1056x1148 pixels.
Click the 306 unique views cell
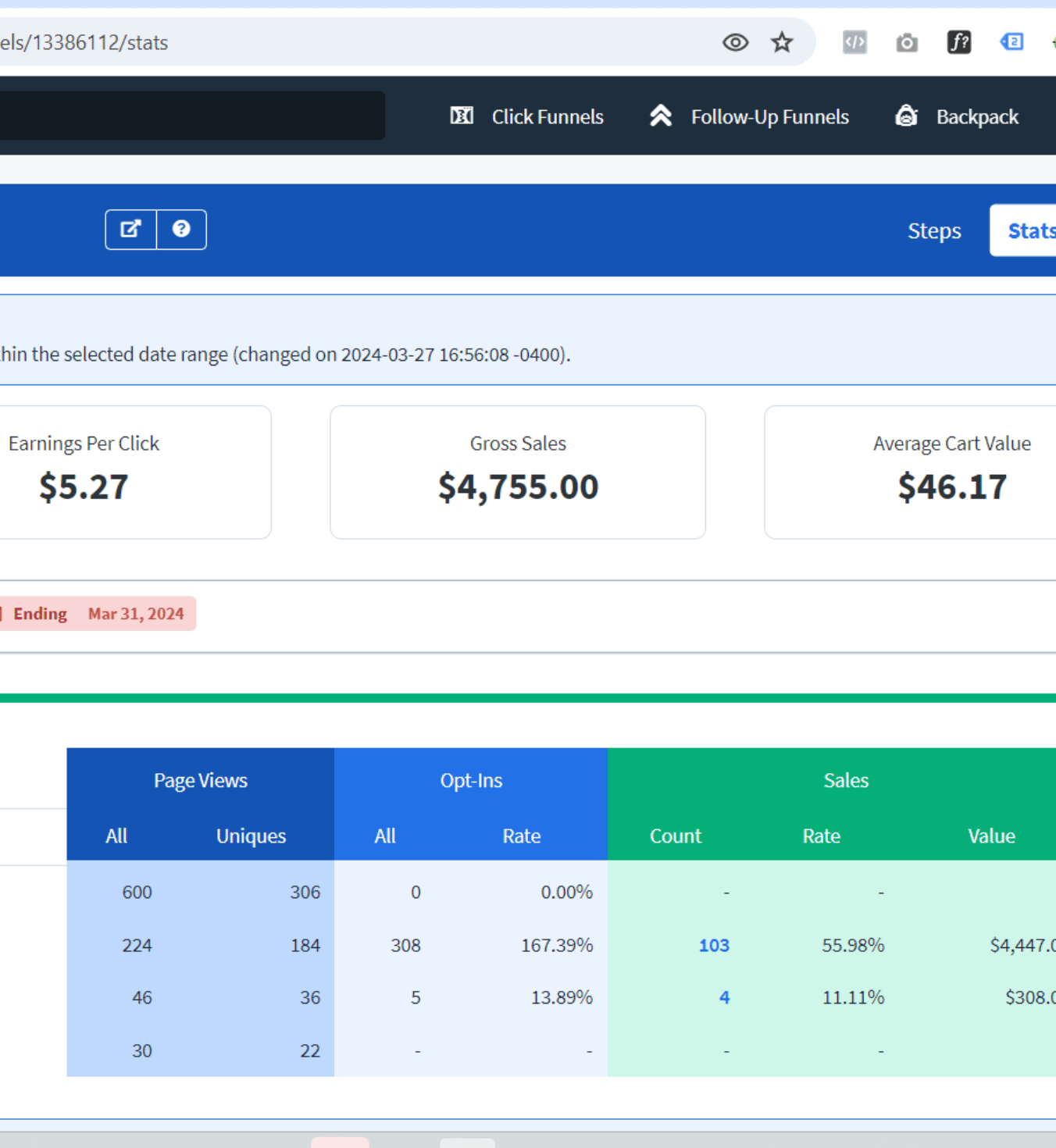pos(305,892)
